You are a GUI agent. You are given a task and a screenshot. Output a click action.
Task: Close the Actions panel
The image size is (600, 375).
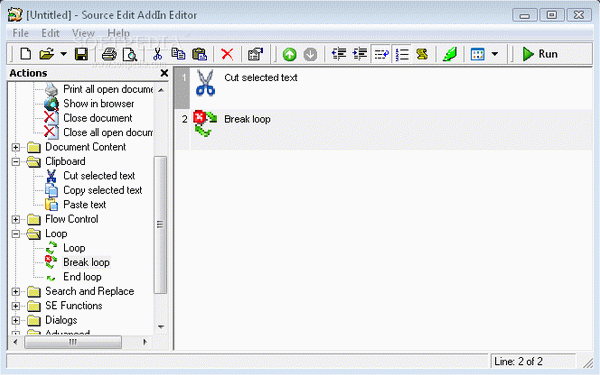pyautogui.click(x=164, y=73)
